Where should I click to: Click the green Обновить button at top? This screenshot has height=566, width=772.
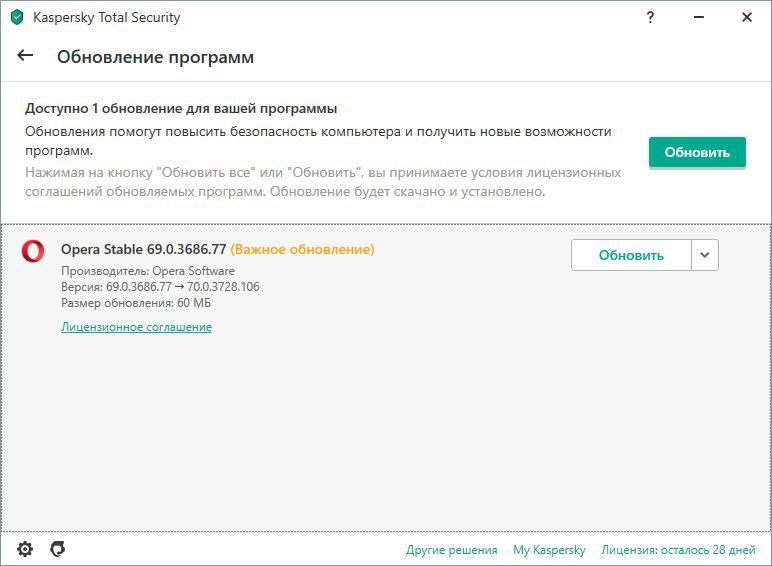tap(697, 153)
